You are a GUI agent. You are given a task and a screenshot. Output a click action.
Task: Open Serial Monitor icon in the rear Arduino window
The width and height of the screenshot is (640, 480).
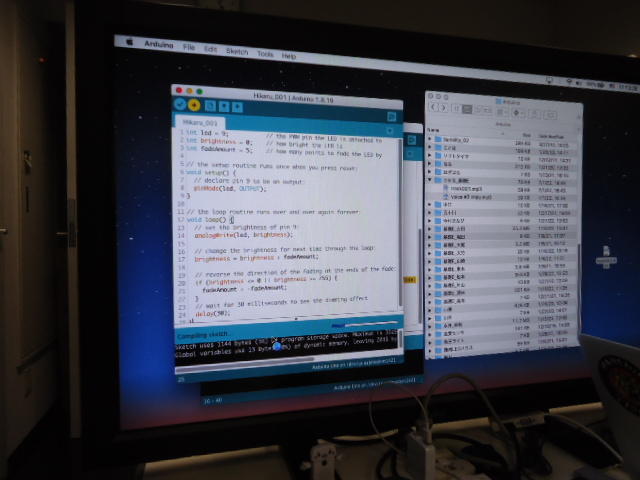coord(411,140)
